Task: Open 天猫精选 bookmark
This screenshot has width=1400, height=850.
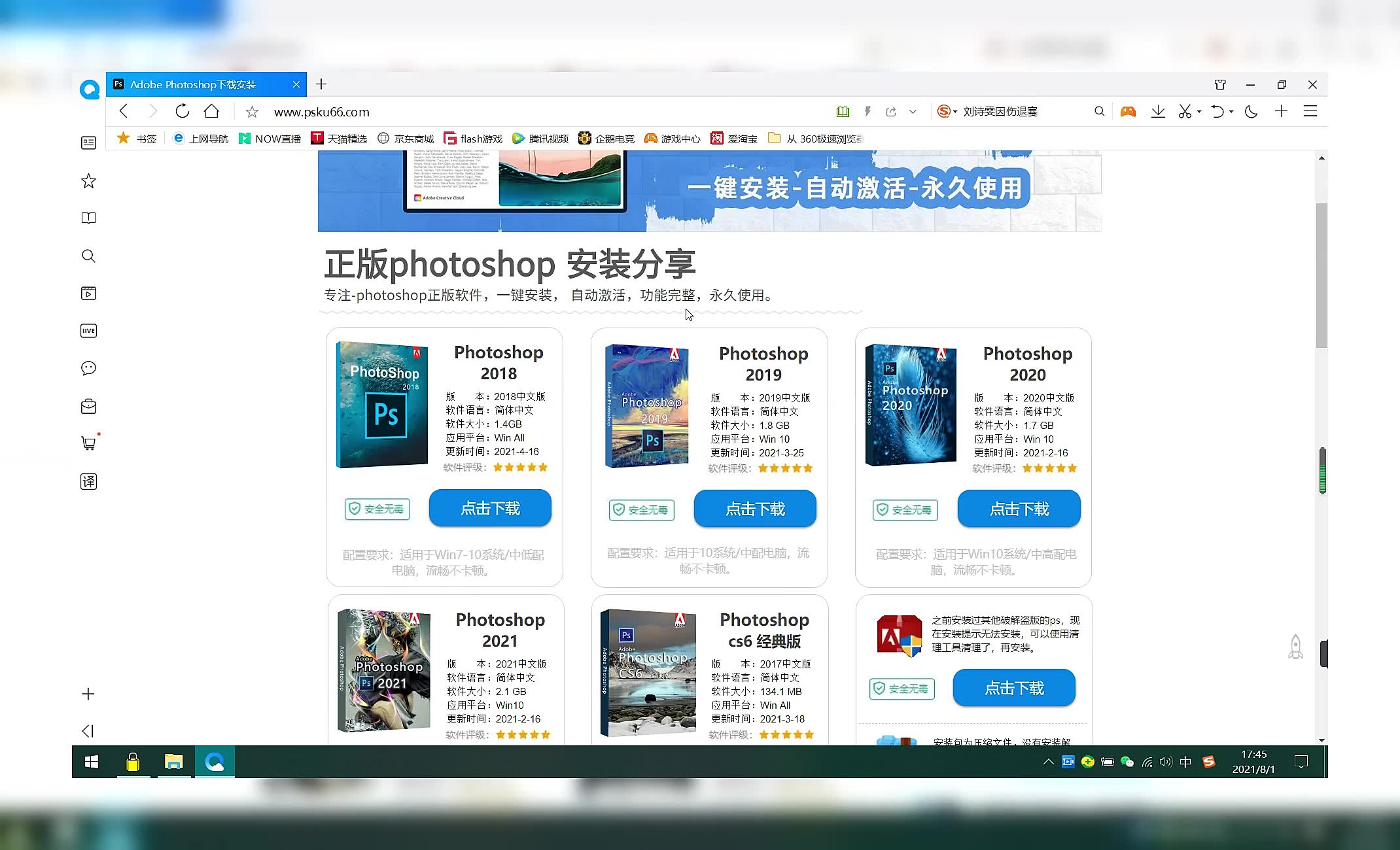Action: [339, 139]
